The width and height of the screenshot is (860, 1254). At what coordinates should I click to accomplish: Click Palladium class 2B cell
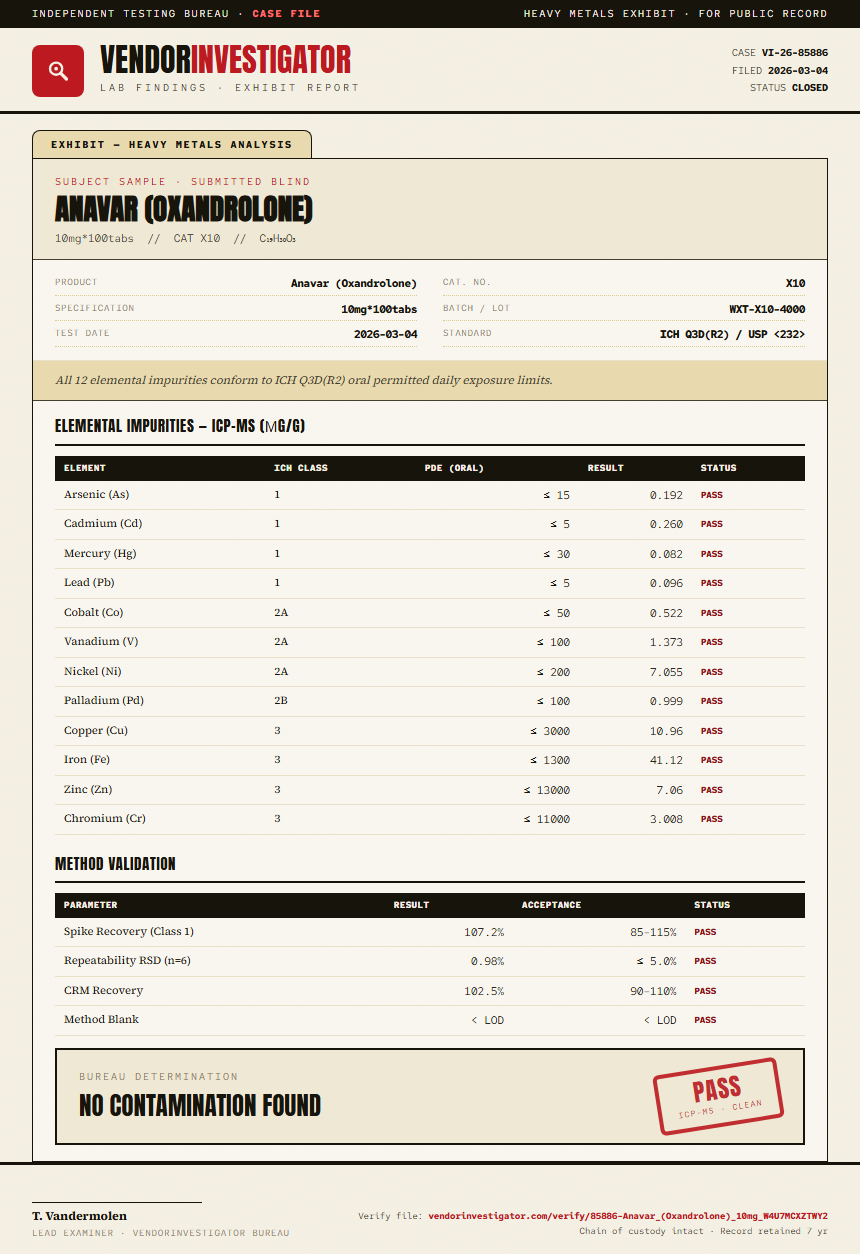[x=281, y=701]
